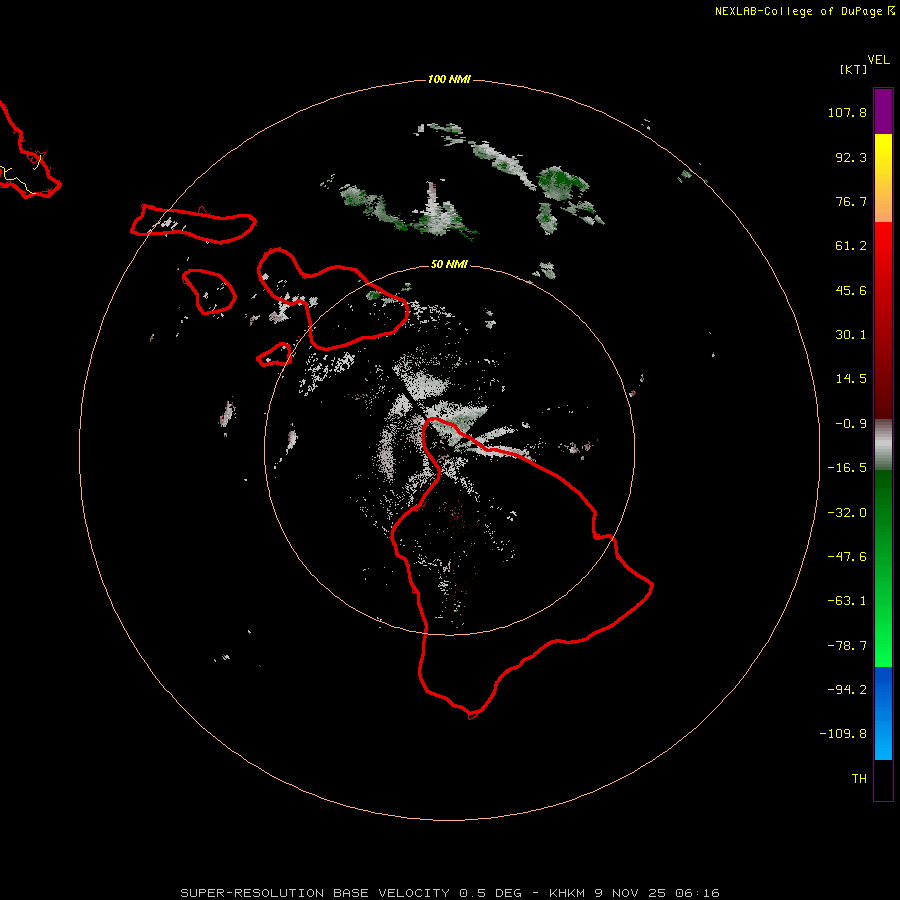Click the 107.8 scale value
This screenshot has height=900, width=900.
pos(847,112)
